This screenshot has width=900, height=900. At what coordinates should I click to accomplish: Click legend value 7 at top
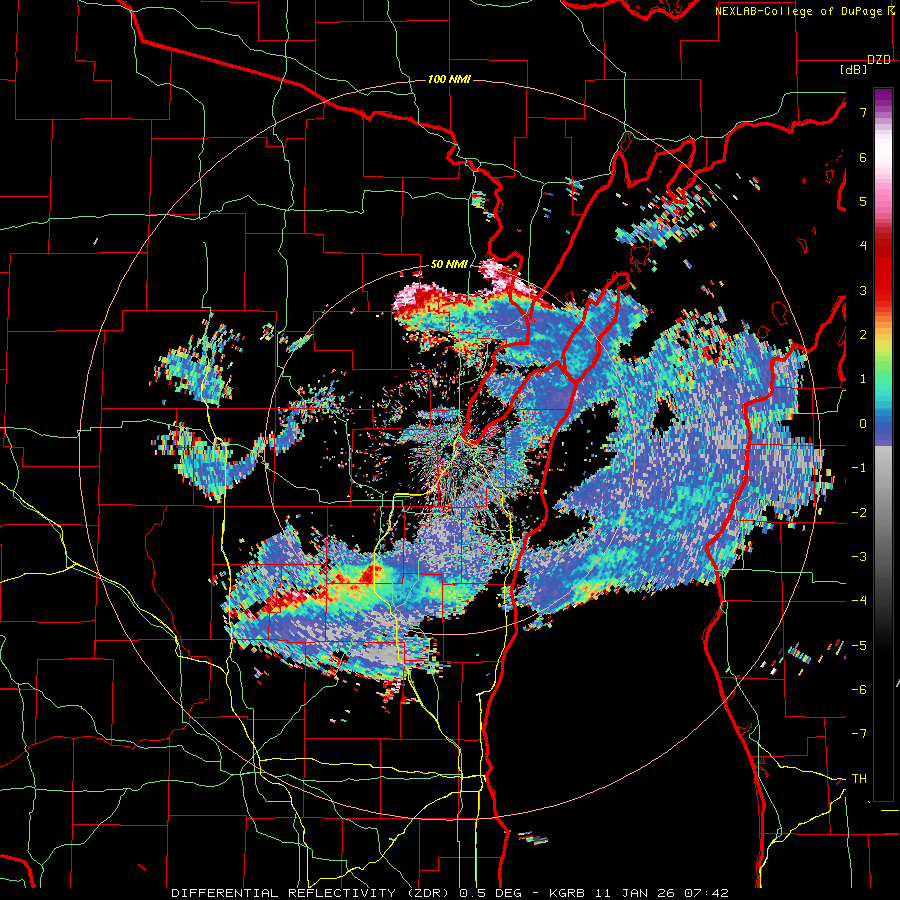tap(863, 112)
